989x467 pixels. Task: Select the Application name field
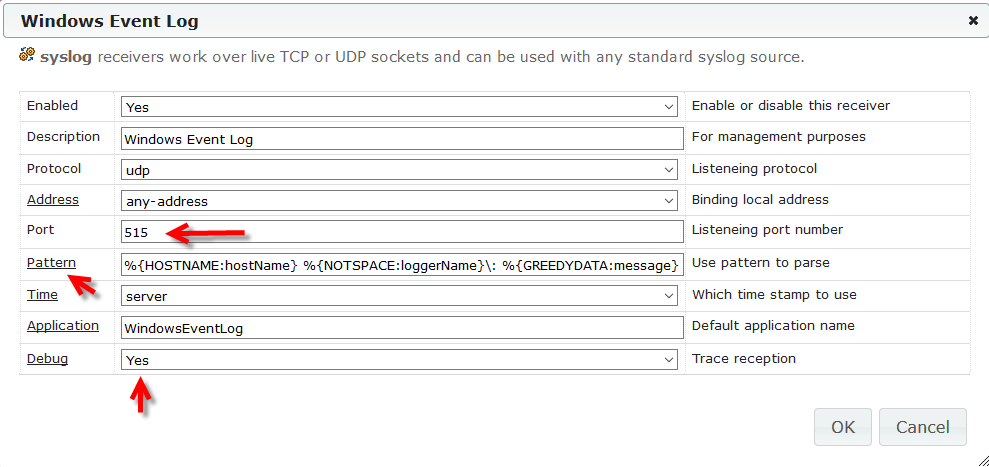tap(402, 328)
